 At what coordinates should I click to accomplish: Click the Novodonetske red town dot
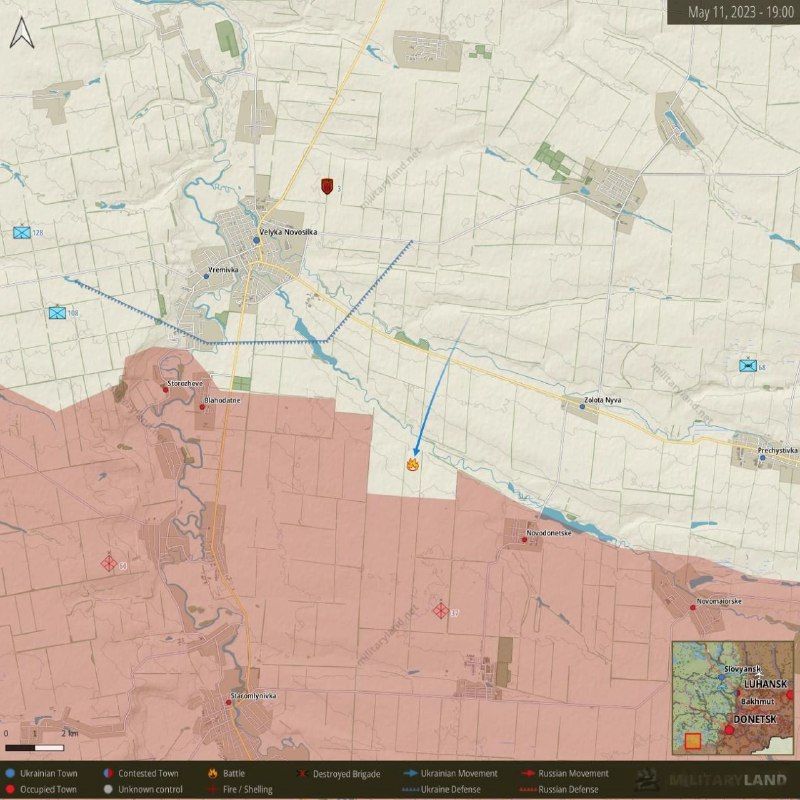524,540
